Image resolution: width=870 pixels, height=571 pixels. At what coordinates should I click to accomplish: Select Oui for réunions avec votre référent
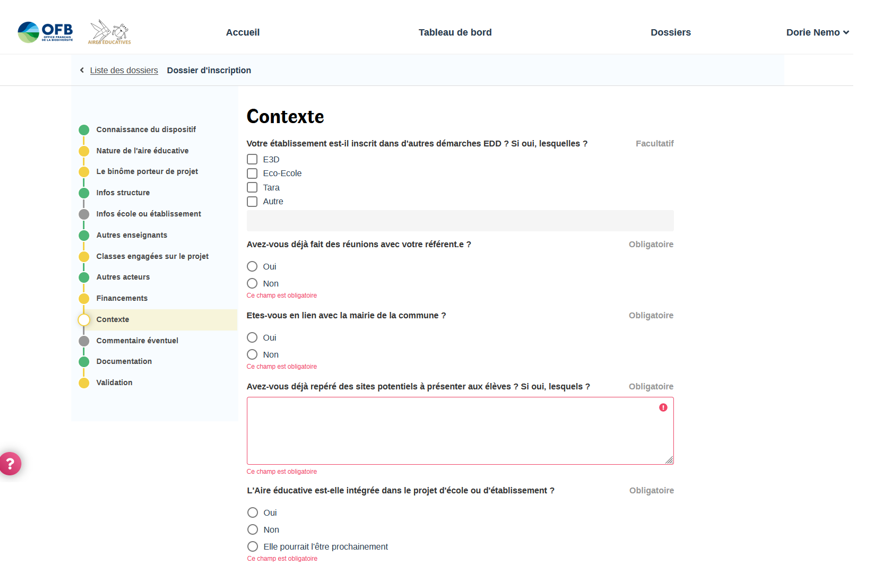(x=252, y=267)
